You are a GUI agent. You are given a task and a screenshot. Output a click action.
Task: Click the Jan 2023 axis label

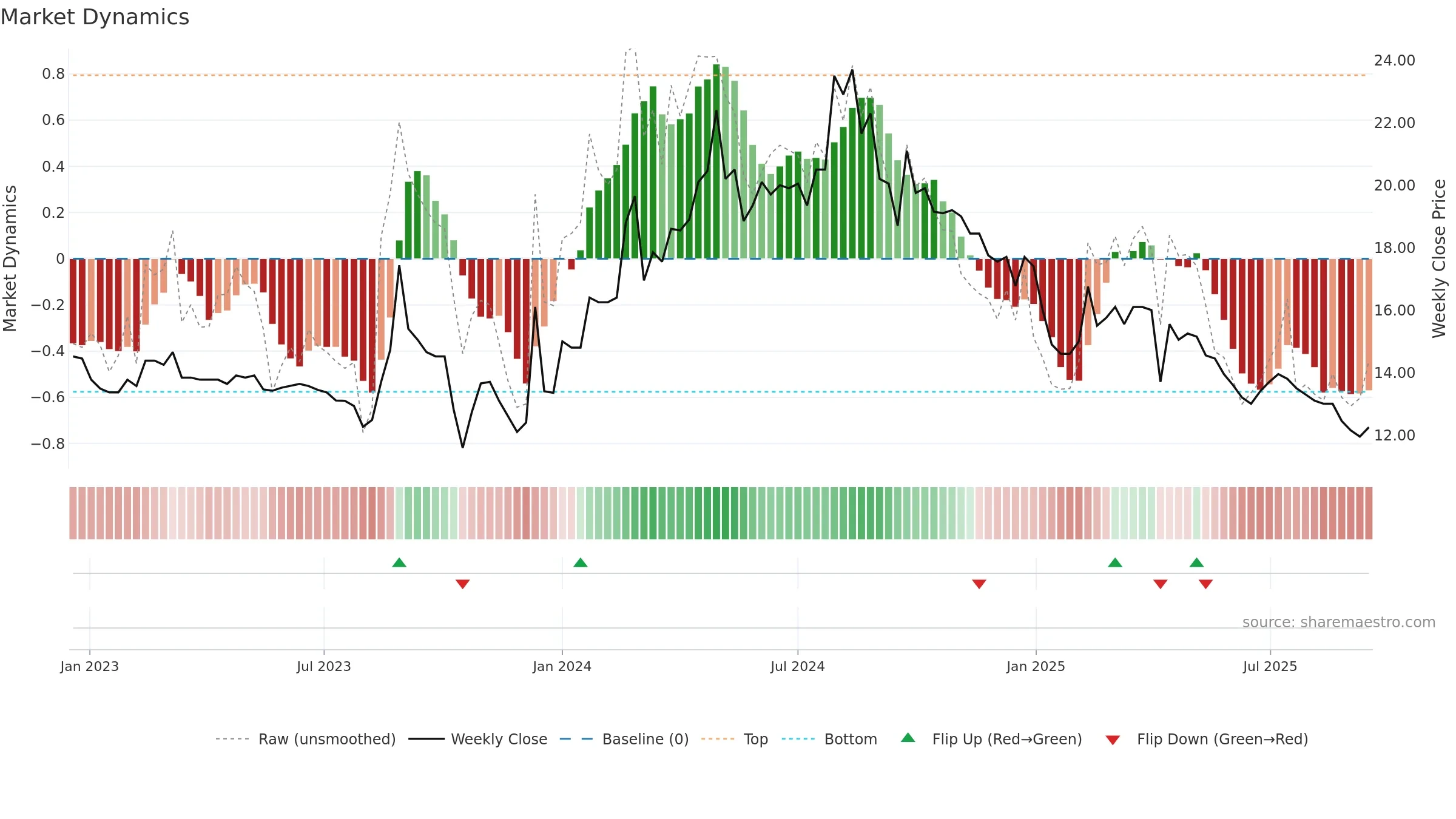pyautogui.click(x=90, y=666)
